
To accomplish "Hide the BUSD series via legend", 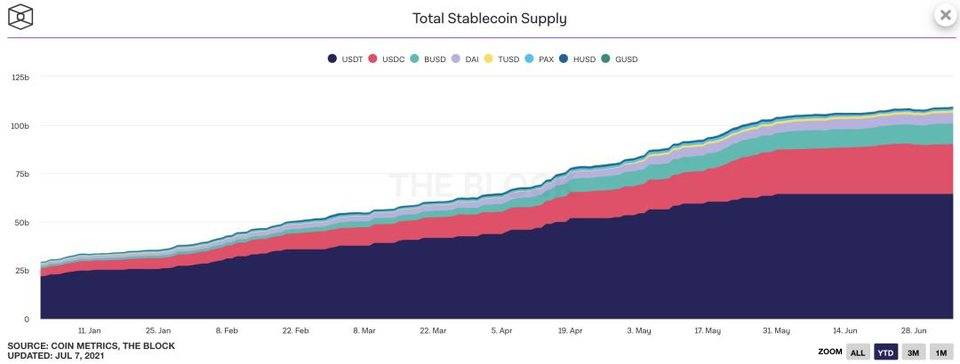I will [x=414, y=59].
